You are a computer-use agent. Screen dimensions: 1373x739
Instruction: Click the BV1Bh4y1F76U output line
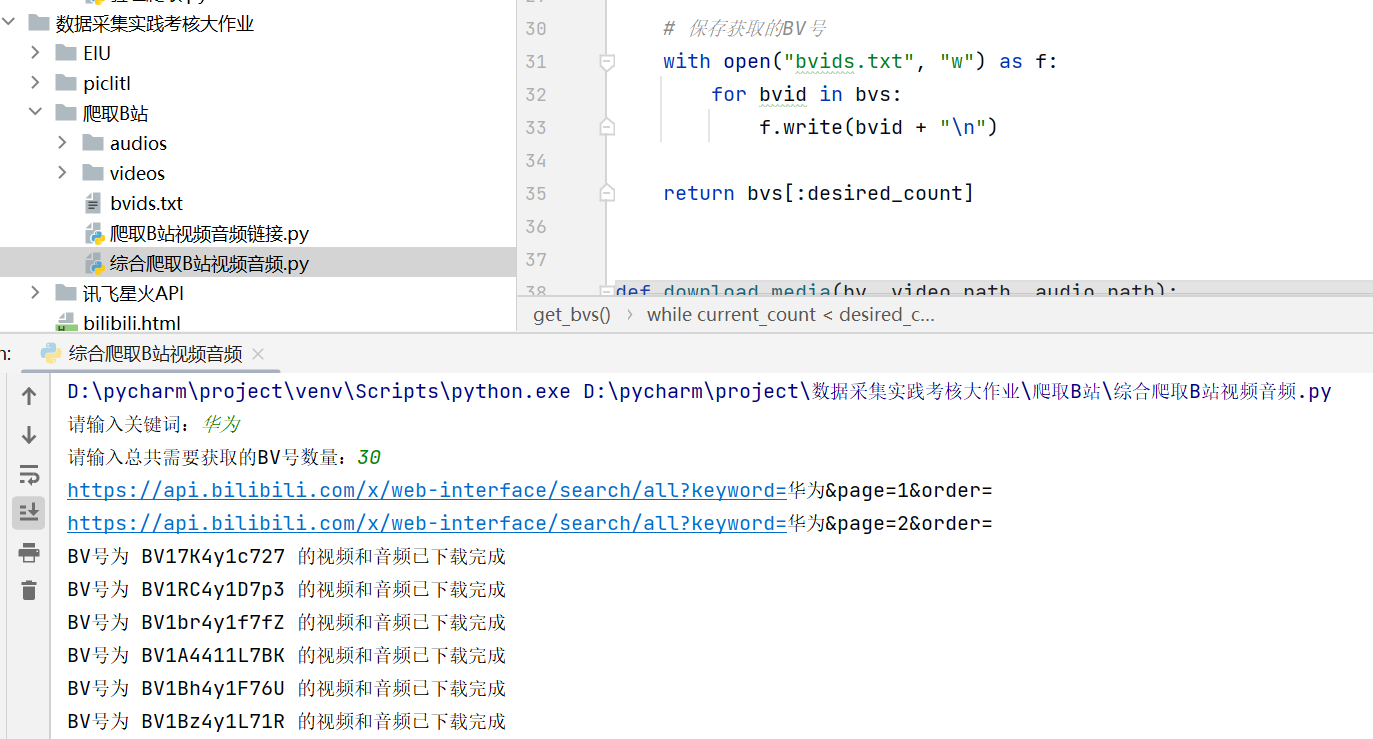pos(287,689)
